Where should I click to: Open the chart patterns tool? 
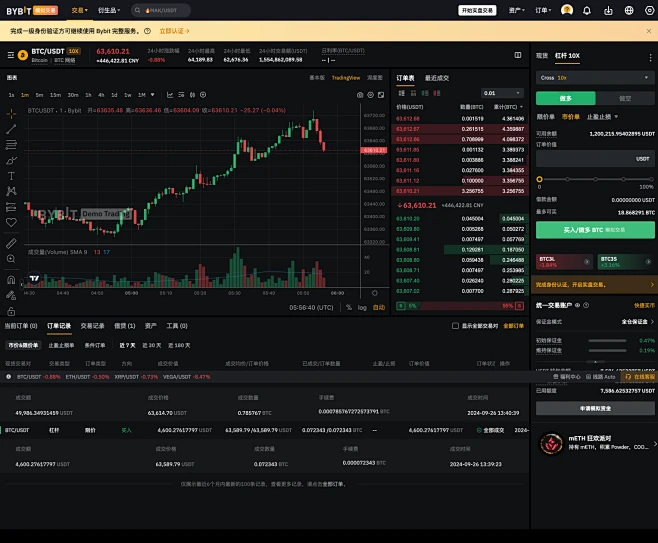pos(11,191)
